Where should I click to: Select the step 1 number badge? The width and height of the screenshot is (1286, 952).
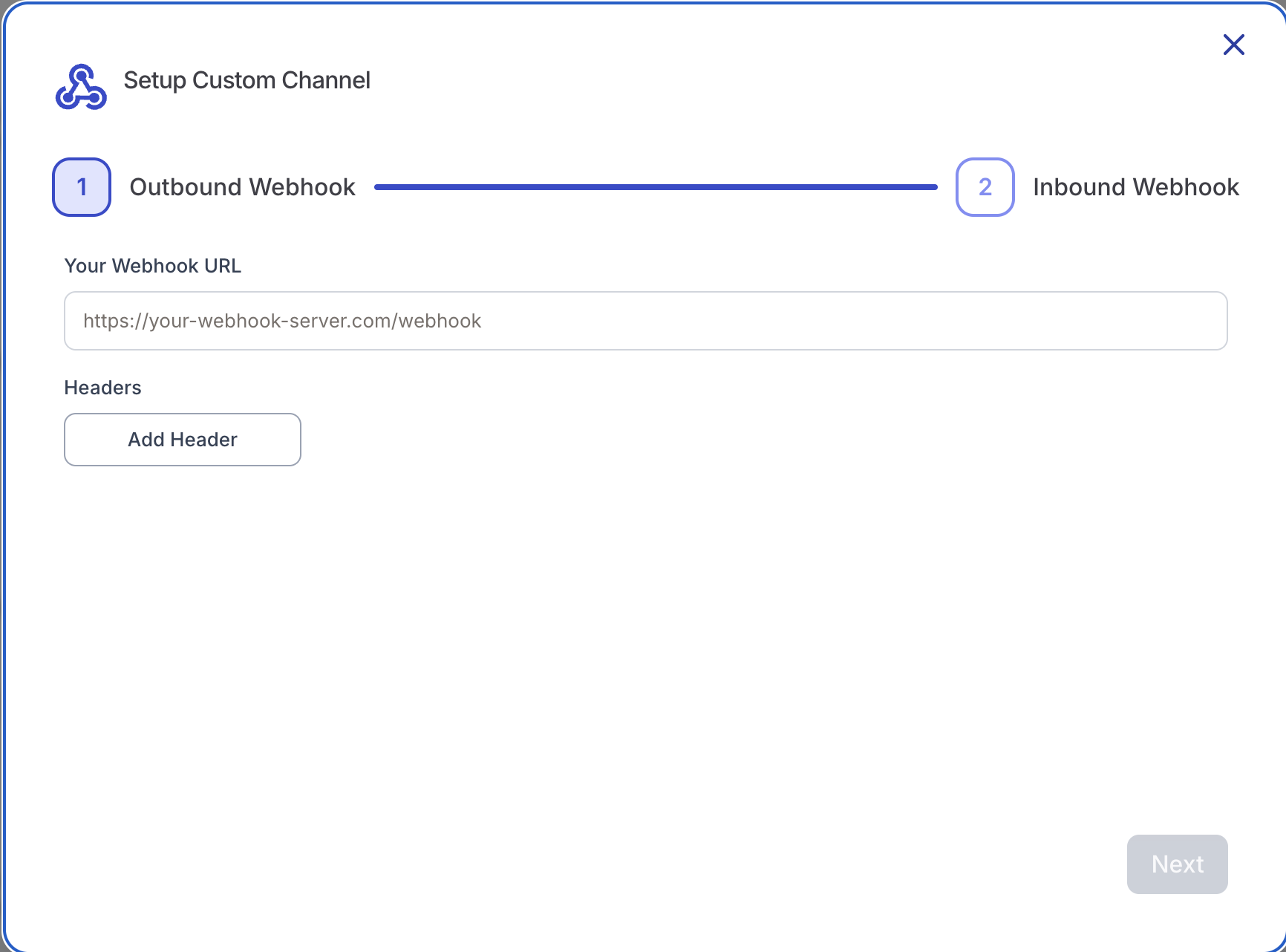click(82, 187)
